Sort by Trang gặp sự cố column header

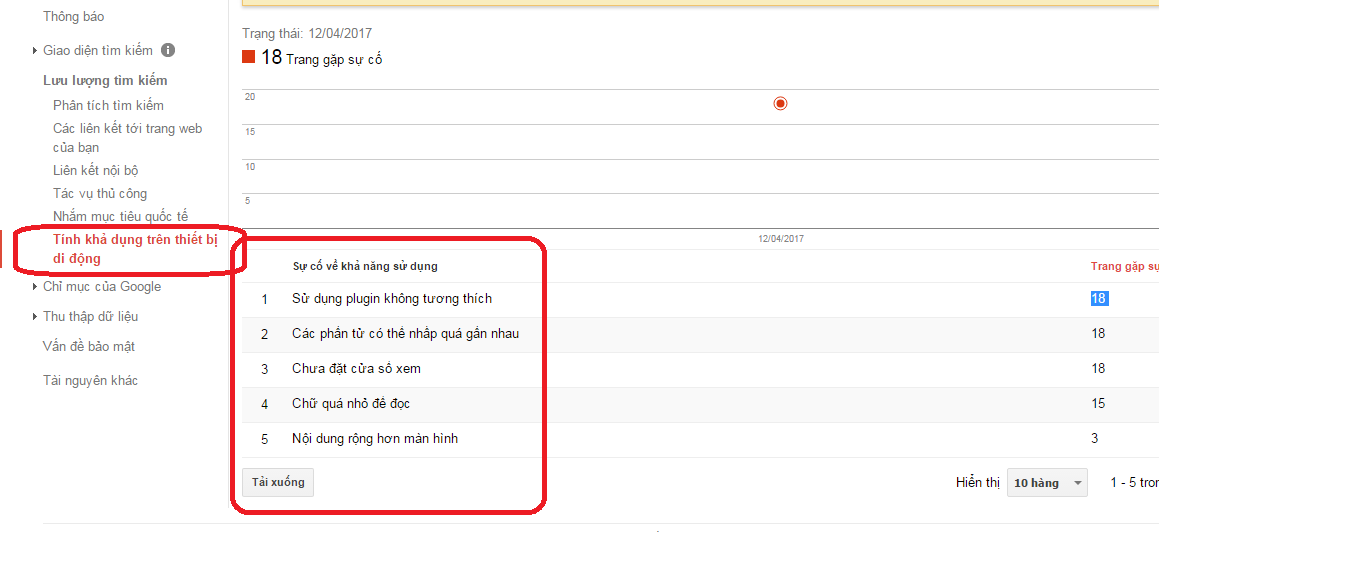coord(1124,267)
